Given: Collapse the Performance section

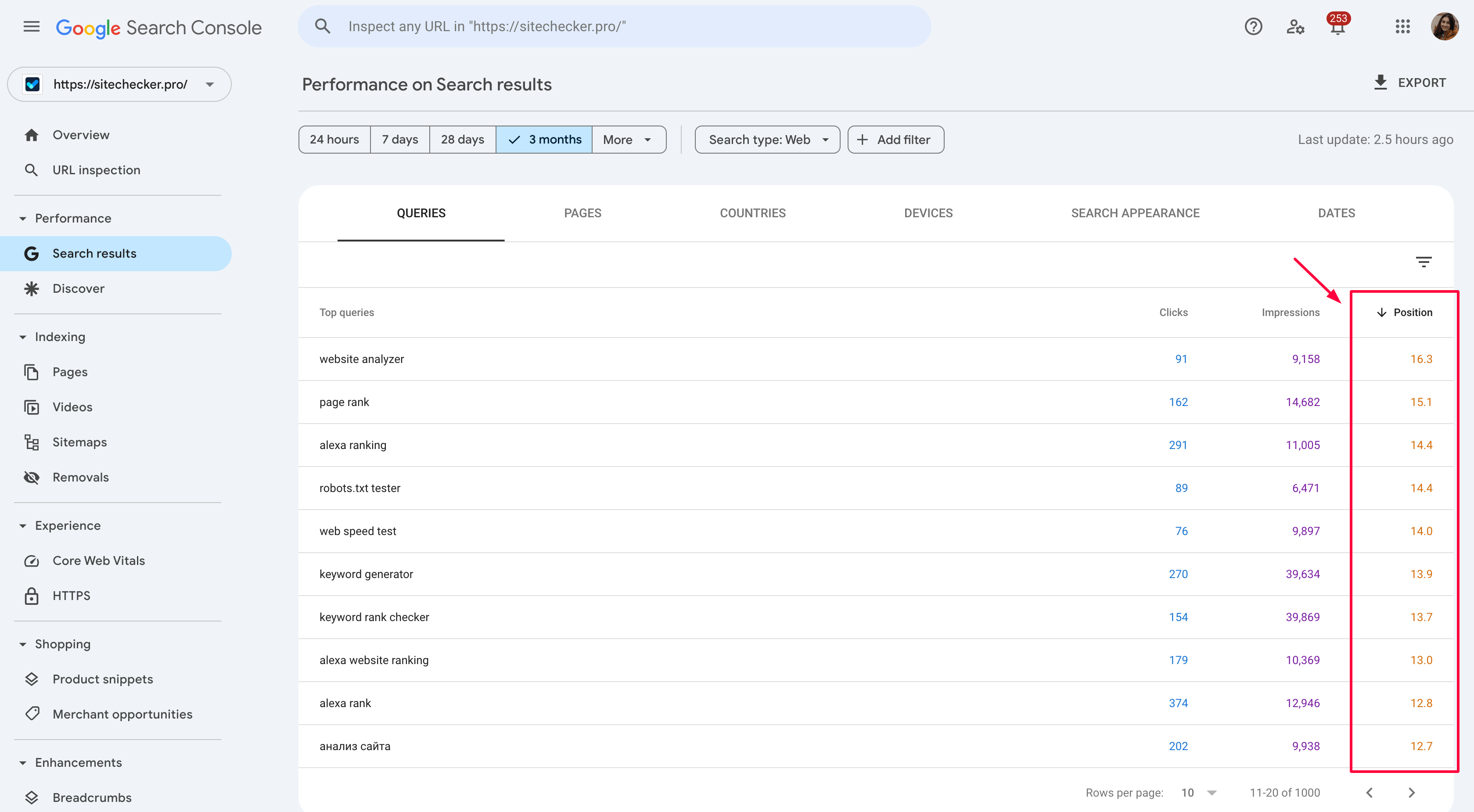Looking at the screenshot, I should [23, 219].
